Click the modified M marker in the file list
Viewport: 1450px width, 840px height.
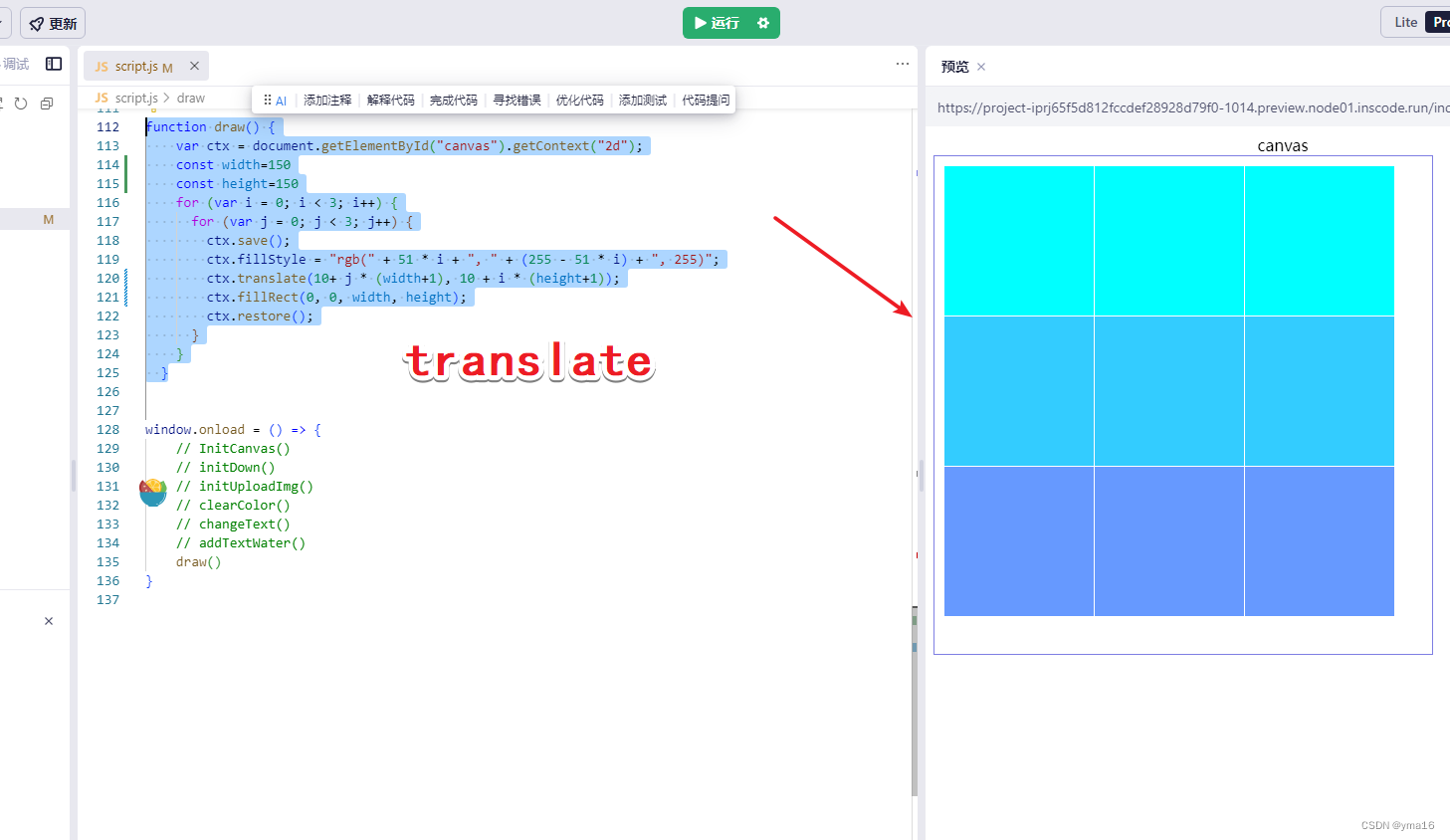[48, 220]
